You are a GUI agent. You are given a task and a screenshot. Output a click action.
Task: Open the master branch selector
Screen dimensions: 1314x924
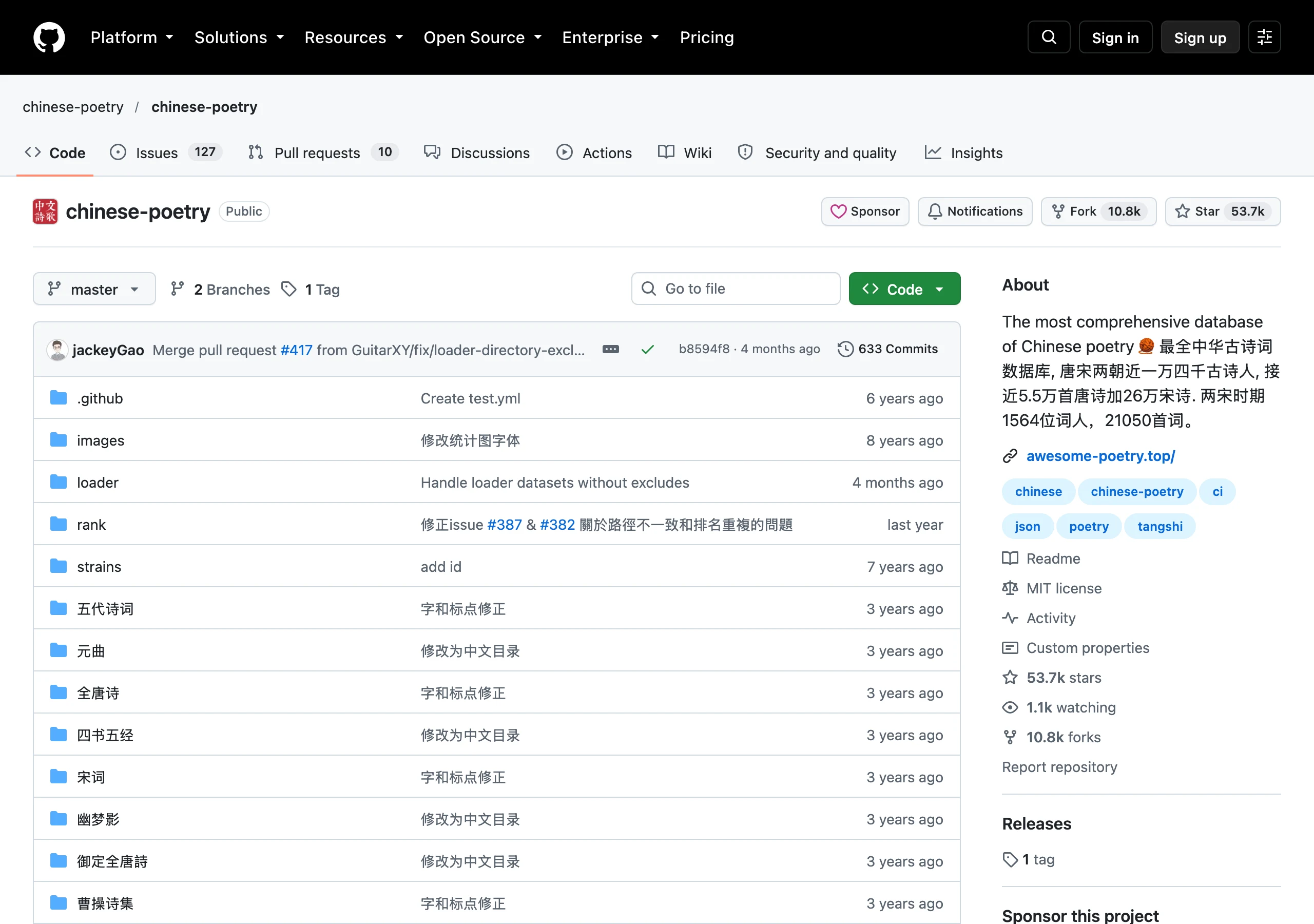click(94, 289)
